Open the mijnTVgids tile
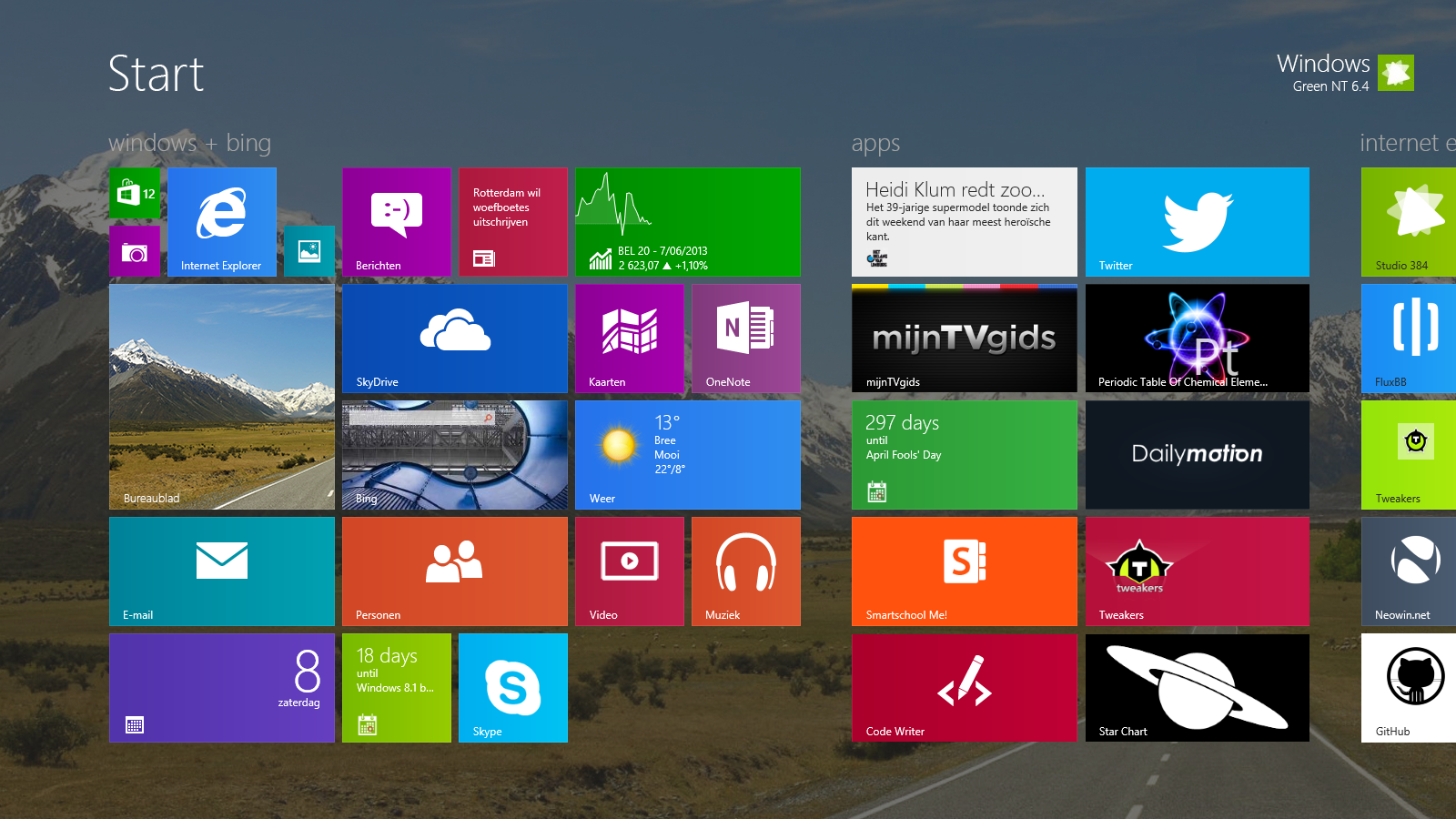Image resolution: width=1456 pixels, height=819 pixels. pyautogui.click(x=965, y=339)
